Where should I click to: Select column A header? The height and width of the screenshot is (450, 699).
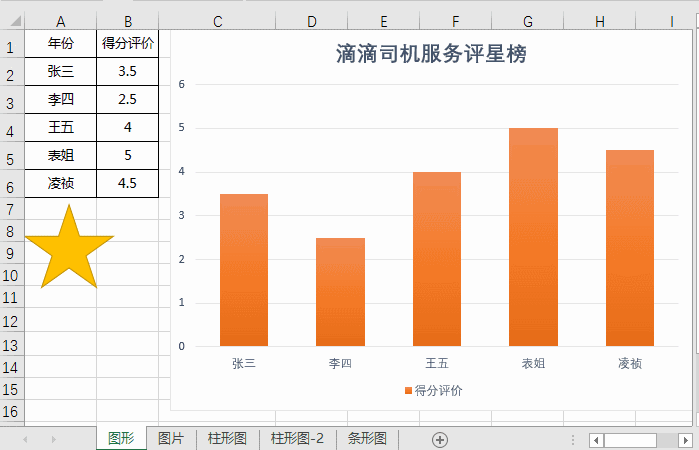(x=61, y=21)
